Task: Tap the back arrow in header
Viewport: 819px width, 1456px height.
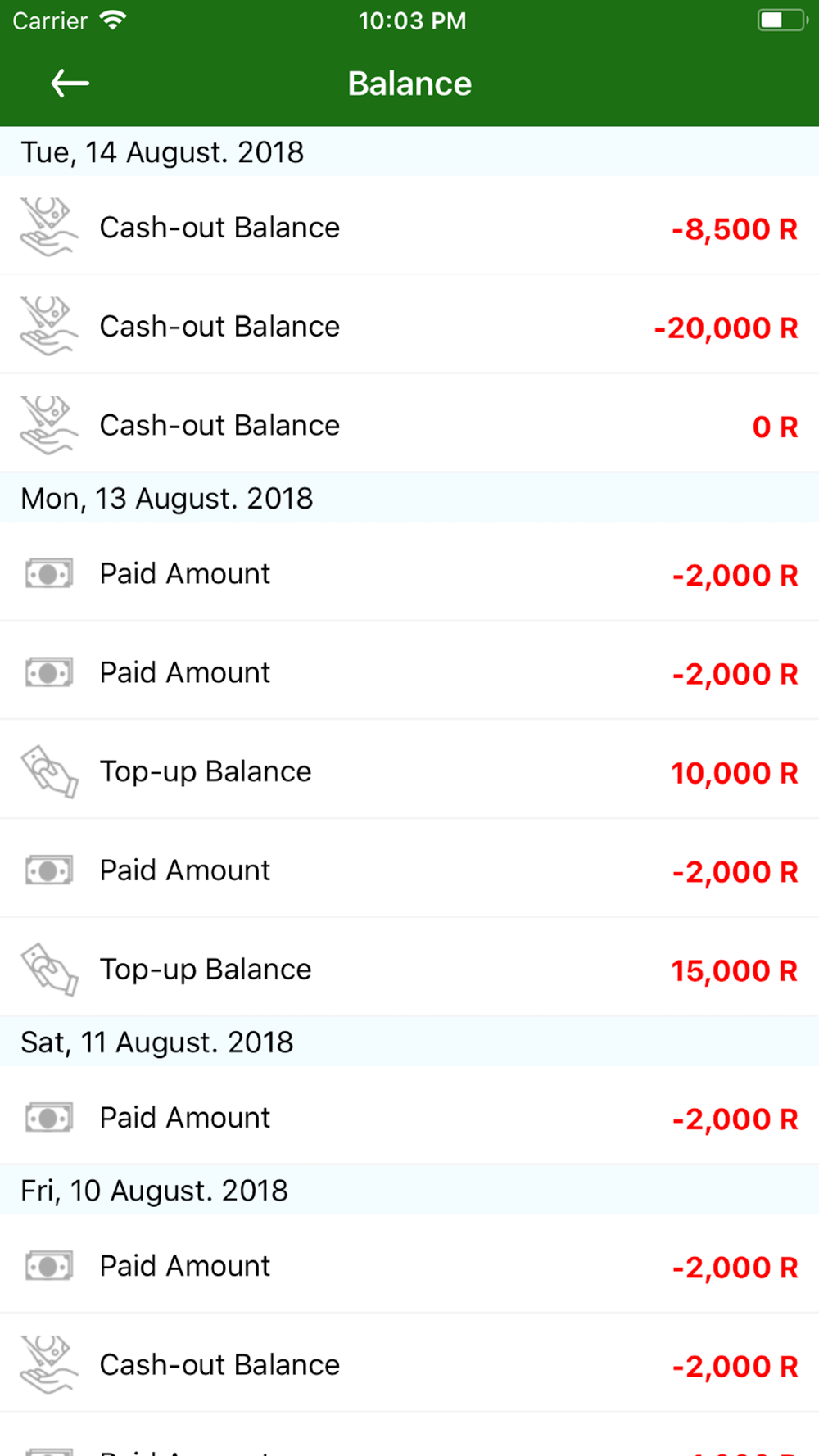Action: [70, 83]
